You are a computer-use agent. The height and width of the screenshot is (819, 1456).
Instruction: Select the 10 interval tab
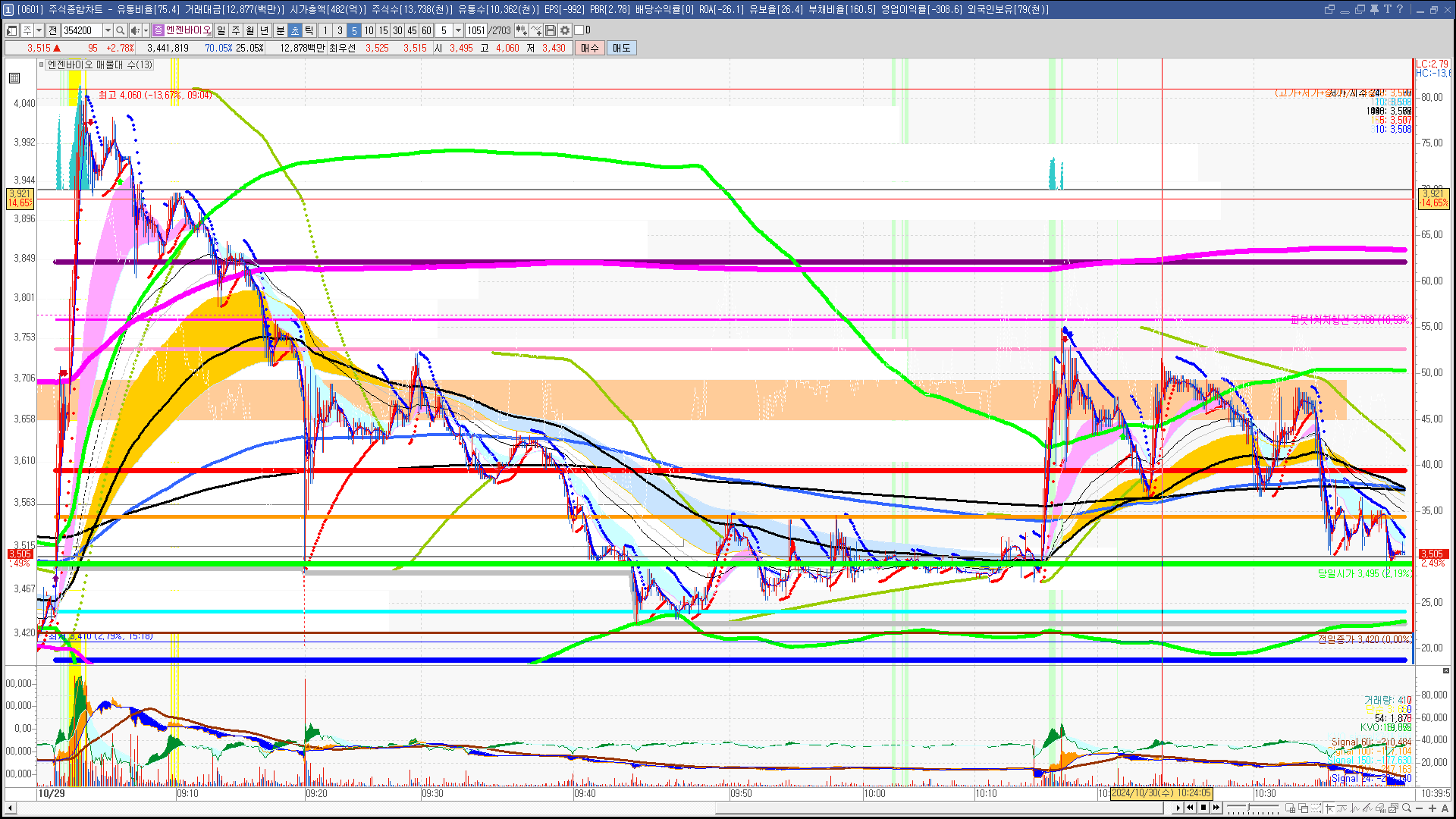click(x=369, y=30)
